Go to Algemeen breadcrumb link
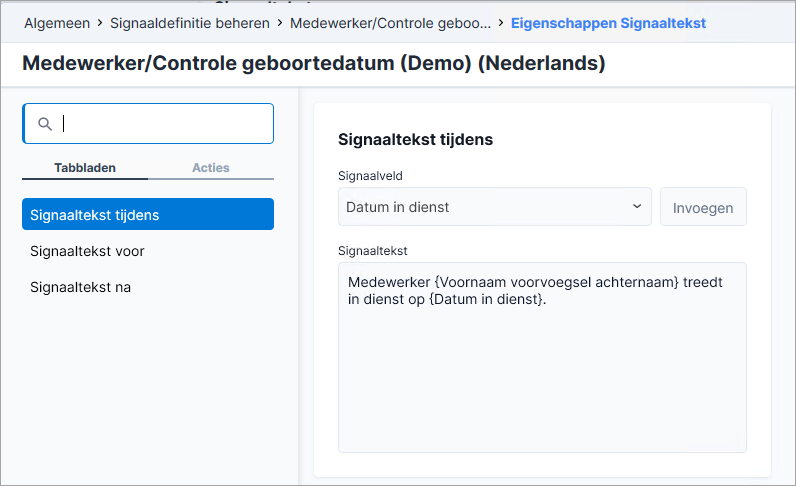 click(x=57, y=23)
